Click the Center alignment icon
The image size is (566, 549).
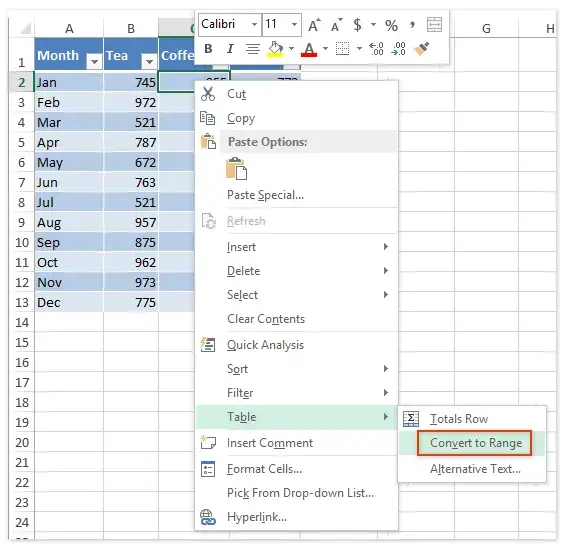(x=253, y=49)
